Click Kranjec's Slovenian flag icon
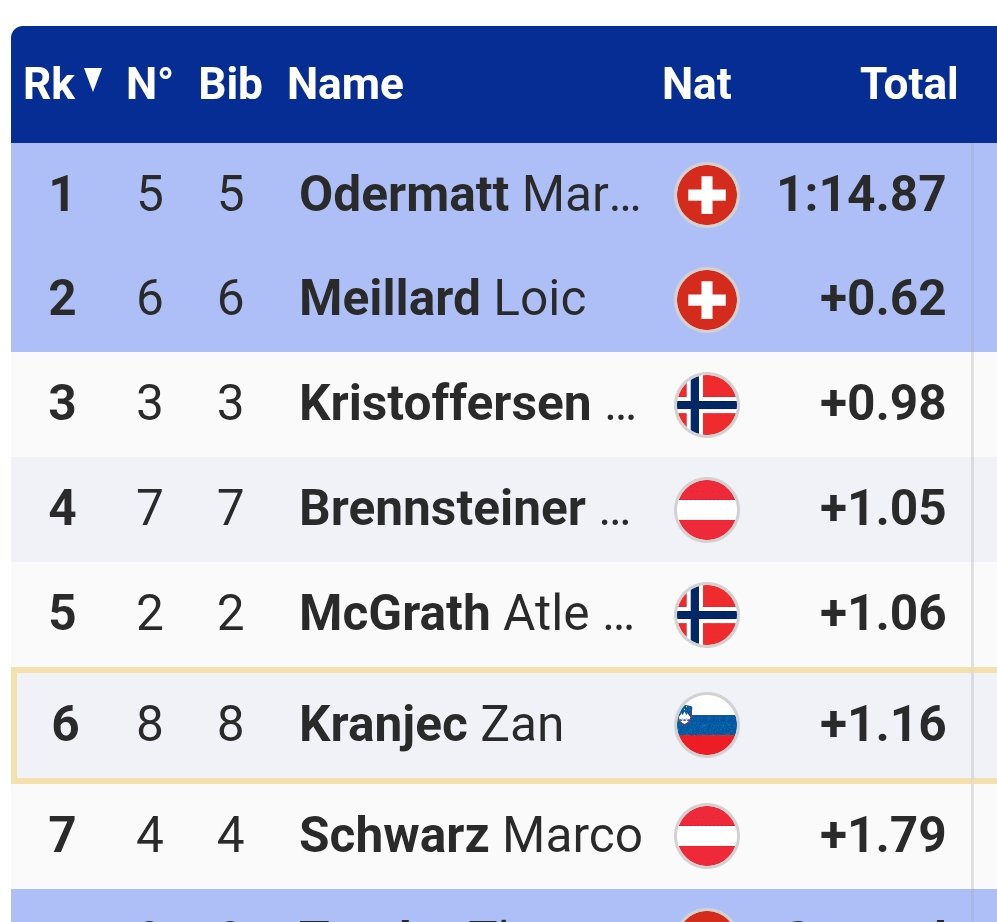Viewport: 997px width, 922px height. [706, 724]
